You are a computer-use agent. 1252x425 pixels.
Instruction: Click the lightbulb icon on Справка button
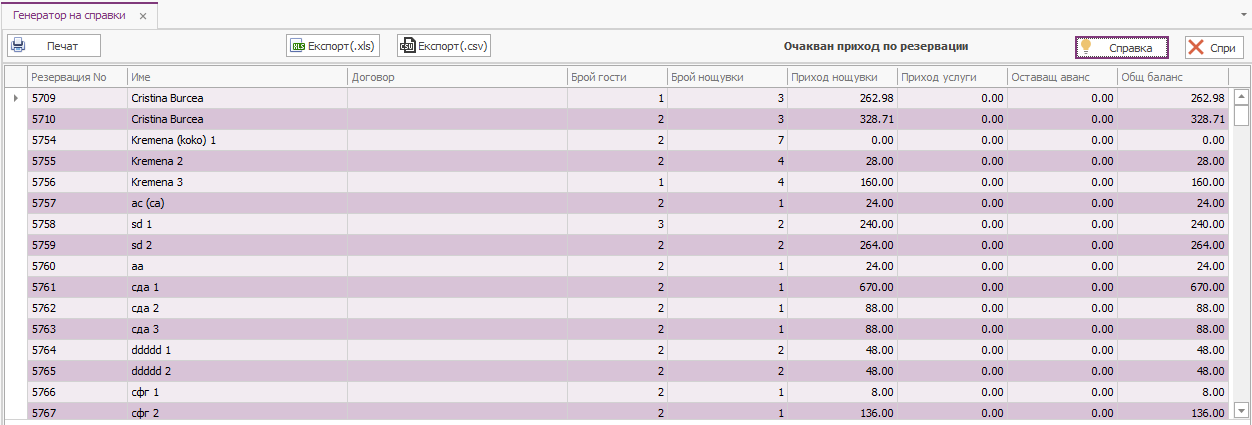[1086, 47]
